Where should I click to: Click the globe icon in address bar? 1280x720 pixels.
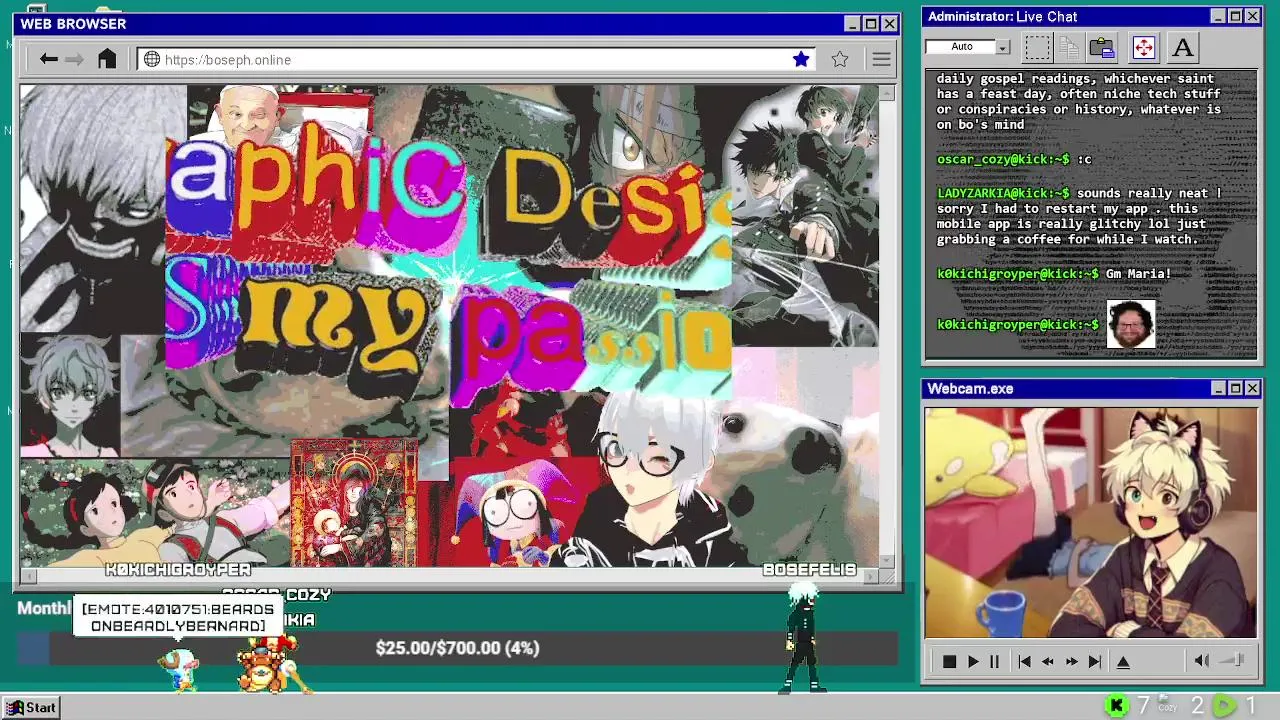152,59
